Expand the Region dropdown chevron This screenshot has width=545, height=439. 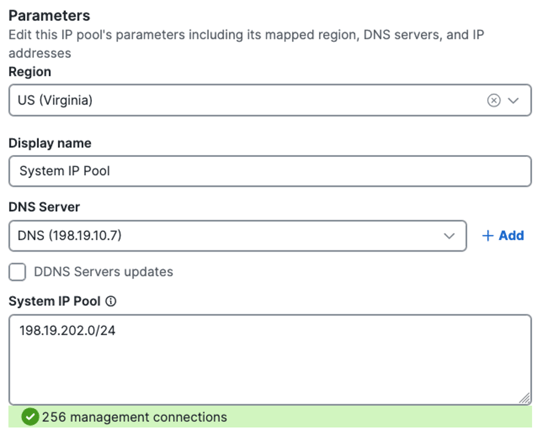point(513,100)
